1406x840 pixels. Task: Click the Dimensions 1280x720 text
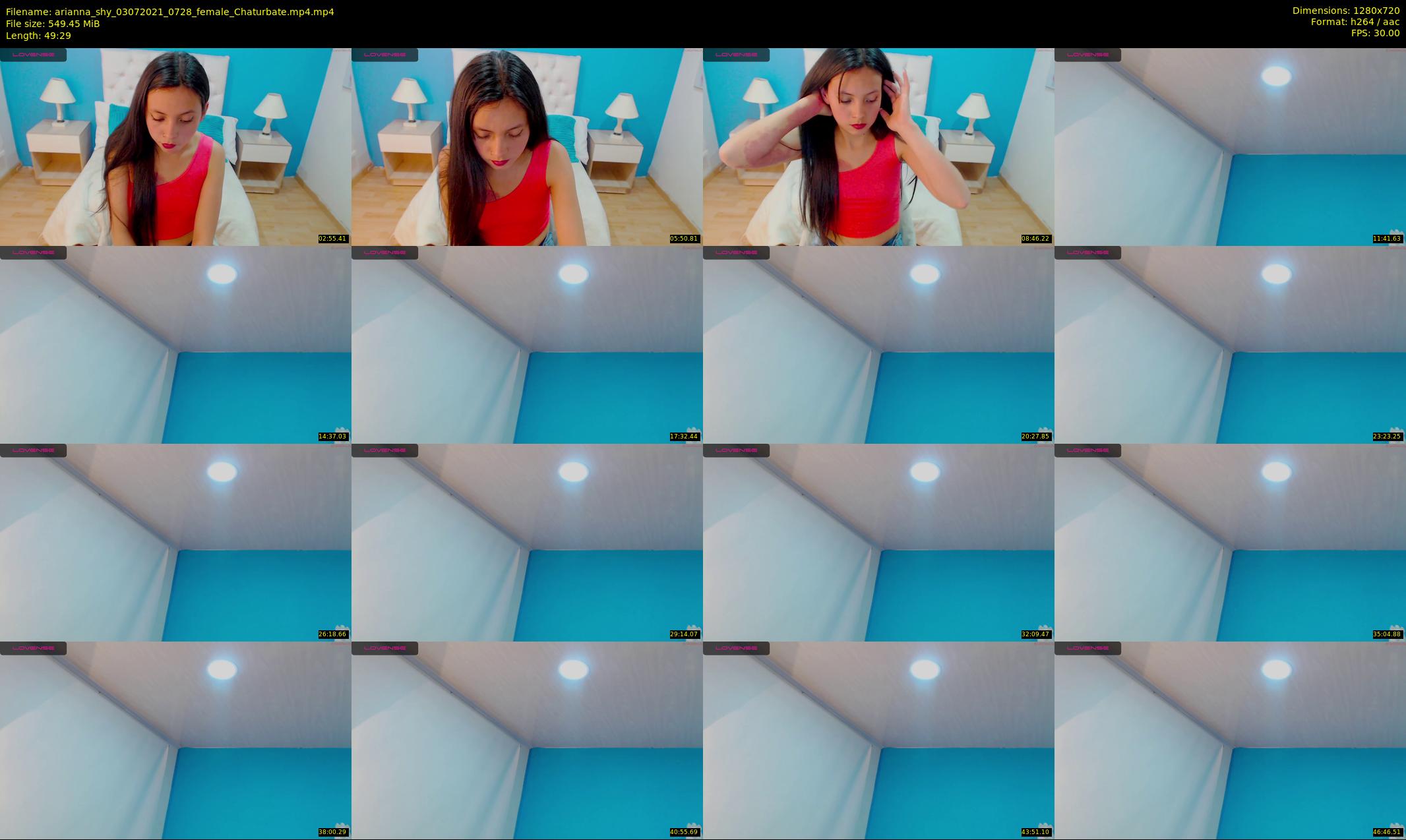[x=1345, y=11]
